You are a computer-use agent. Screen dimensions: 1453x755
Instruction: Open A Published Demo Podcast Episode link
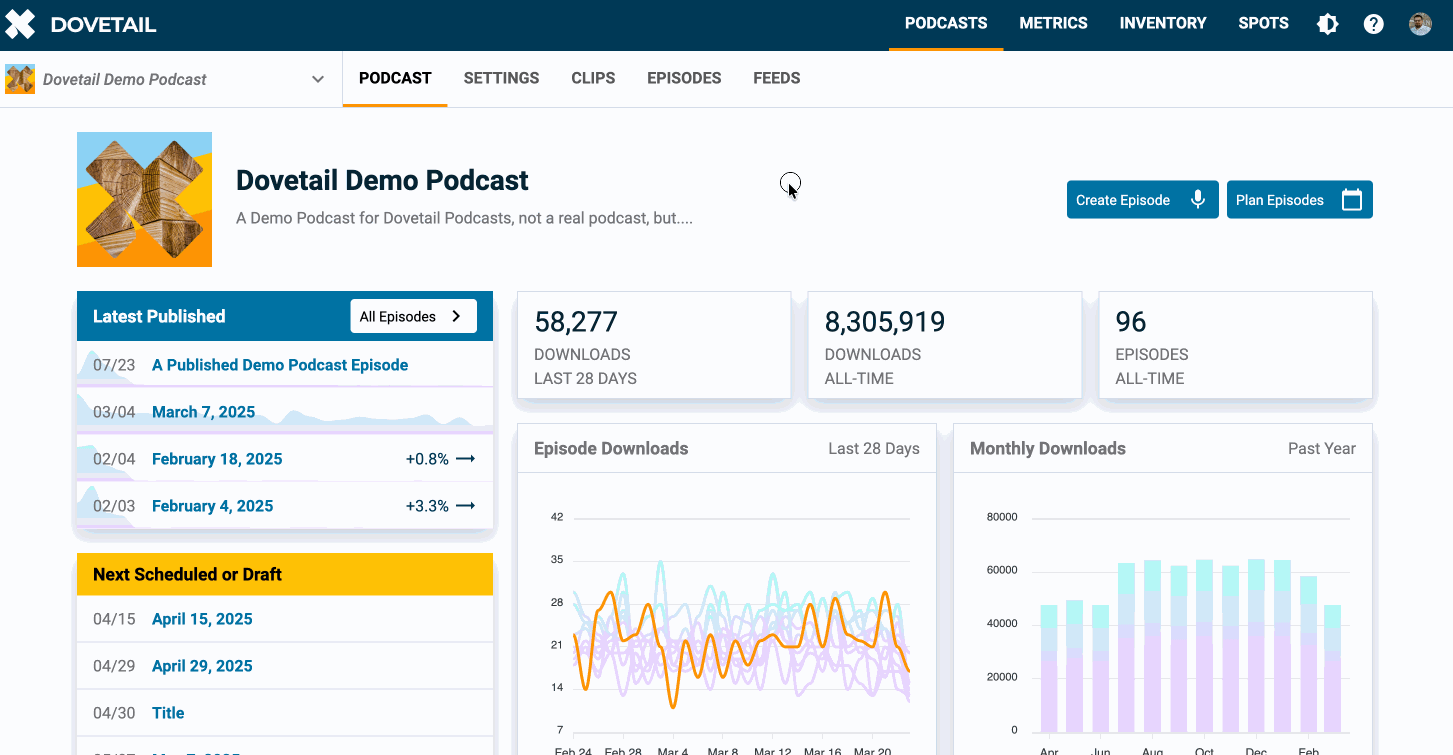(x=280, y=365)
